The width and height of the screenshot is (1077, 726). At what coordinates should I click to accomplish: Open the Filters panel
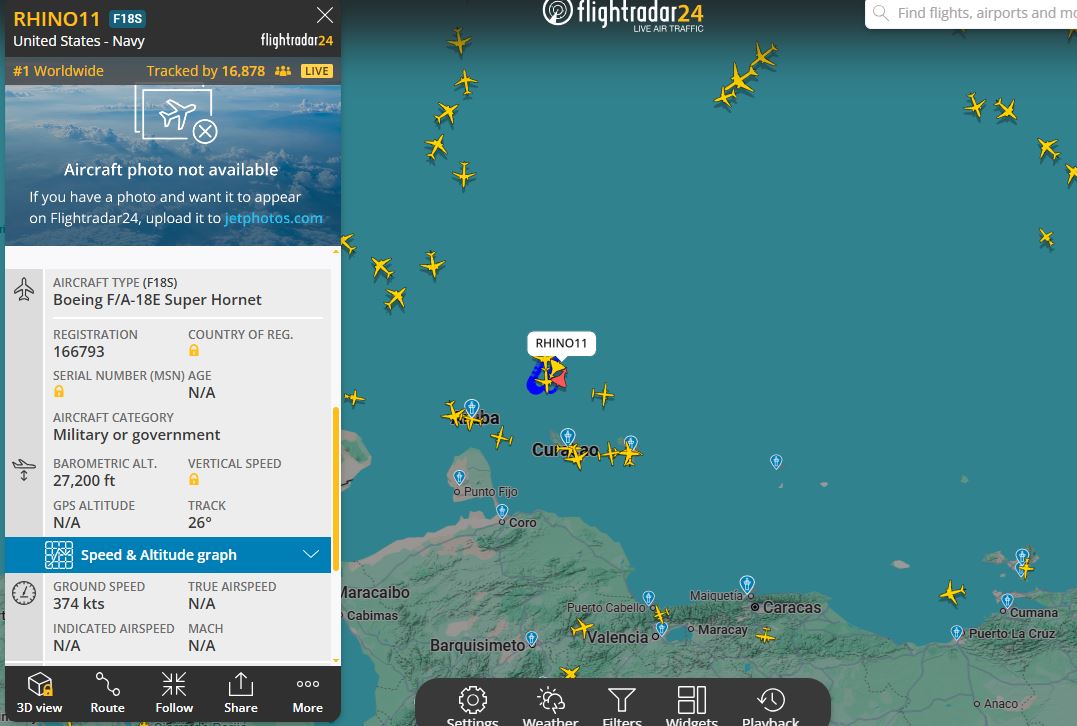point(622,706)
